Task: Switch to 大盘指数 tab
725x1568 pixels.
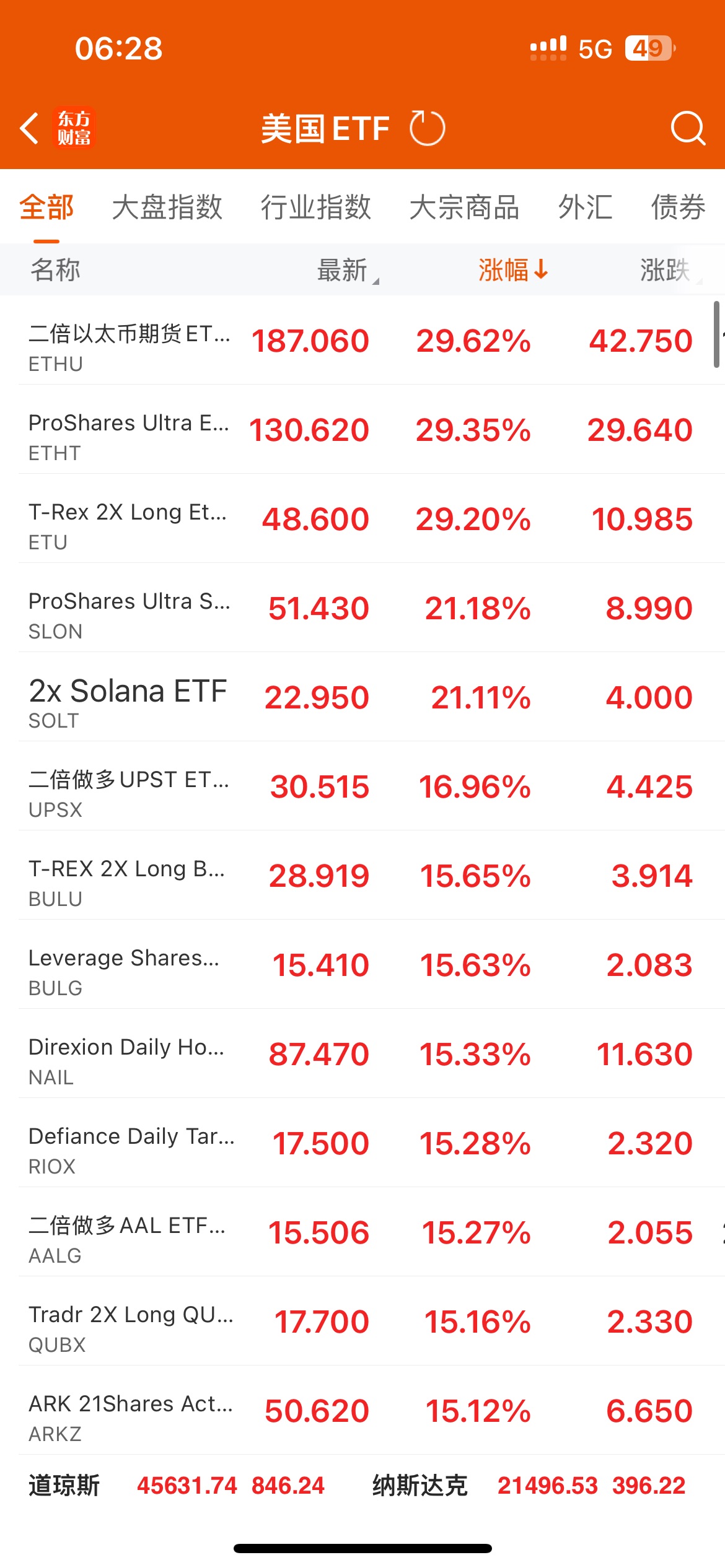Action: [x=167, y=207]
